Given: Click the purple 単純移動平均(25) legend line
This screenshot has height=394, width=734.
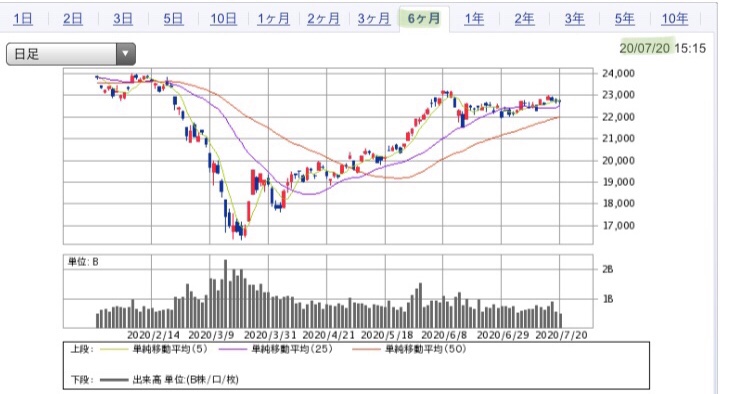Looking at the screenshot, I should tap(232, 349).
